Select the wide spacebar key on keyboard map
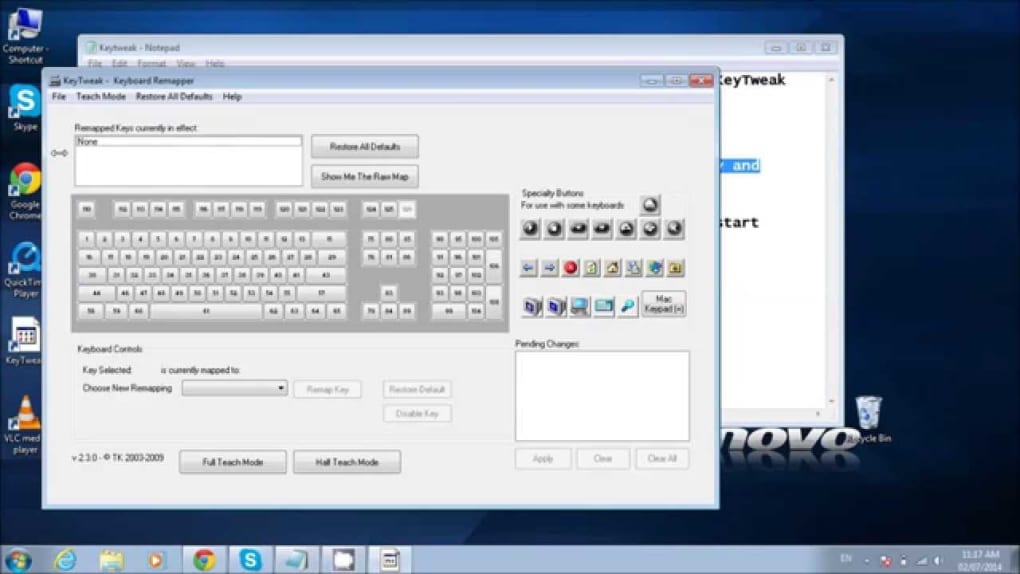 206,312
